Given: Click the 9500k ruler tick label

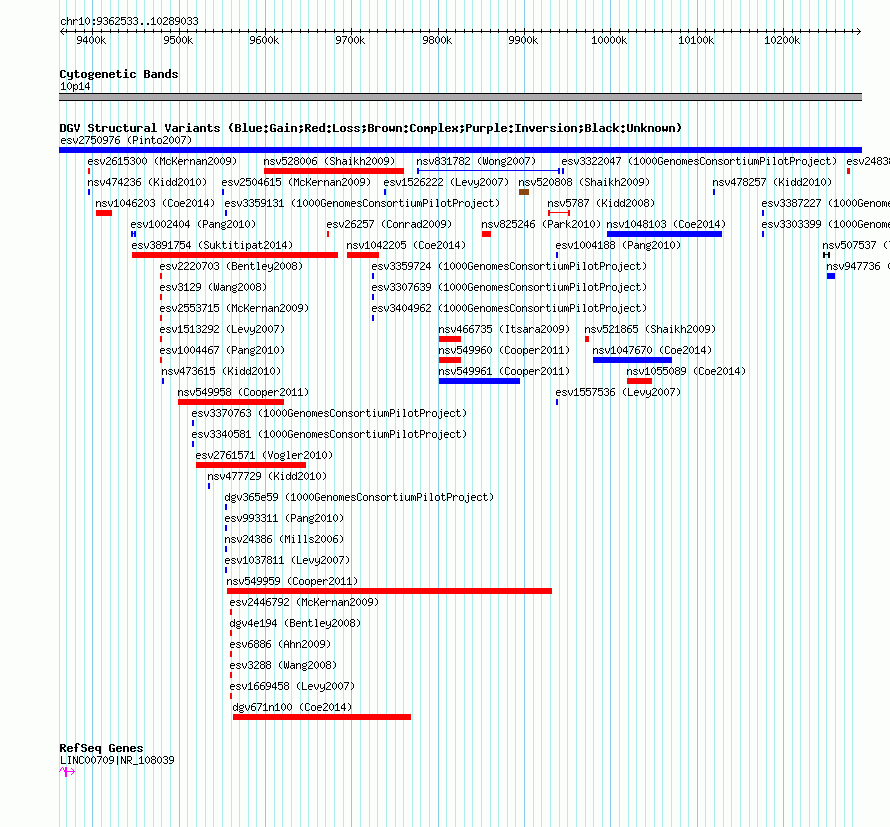Looking at the screenshot, I should (178, 40).
